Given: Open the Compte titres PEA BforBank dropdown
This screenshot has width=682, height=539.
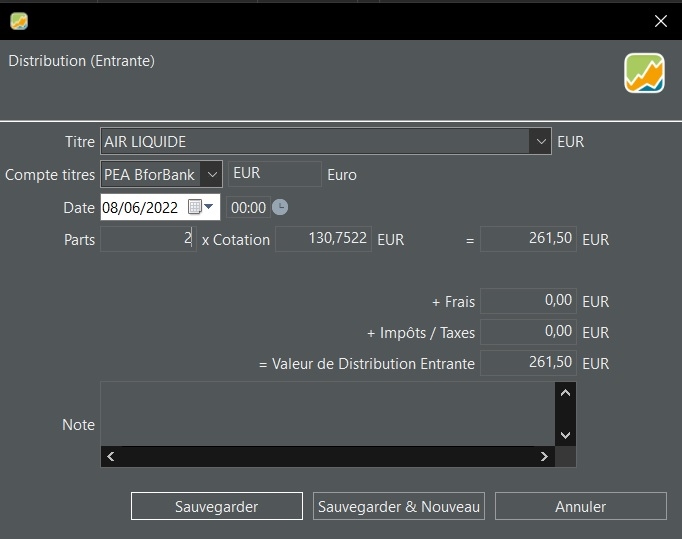Looking at the screenshot, I should 211,174.
